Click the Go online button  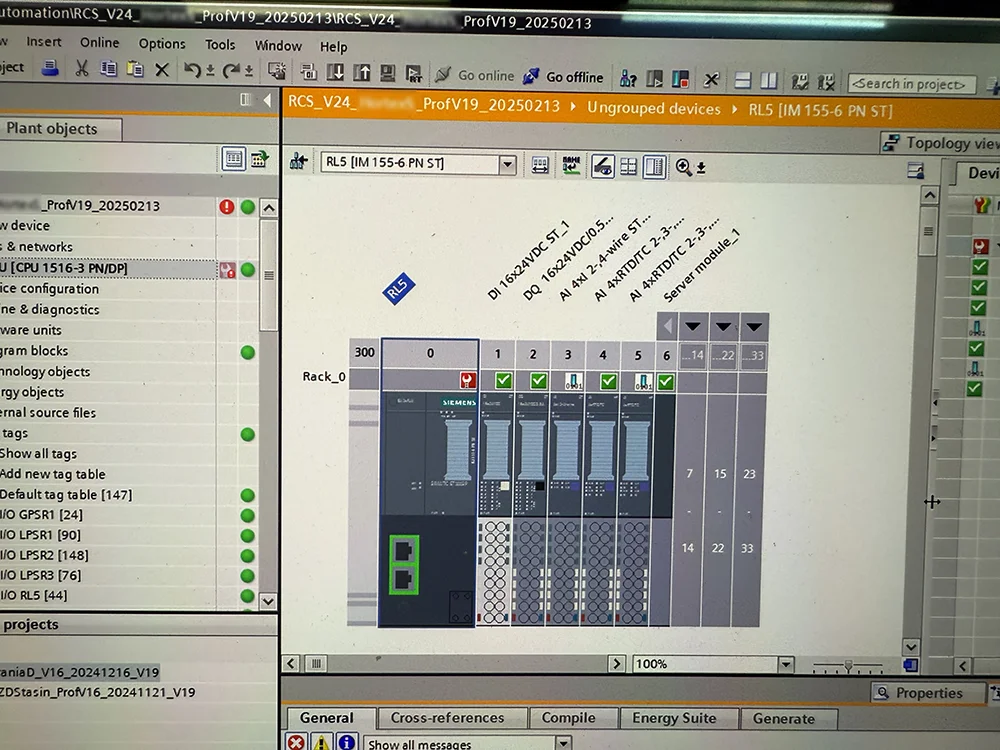(x=474, y=75)
